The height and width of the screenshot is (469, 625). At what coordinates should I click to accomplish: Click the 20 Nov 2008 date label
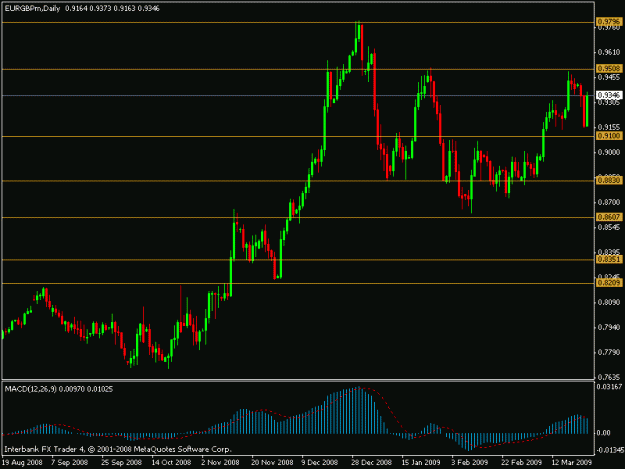[x=272, y=463]
